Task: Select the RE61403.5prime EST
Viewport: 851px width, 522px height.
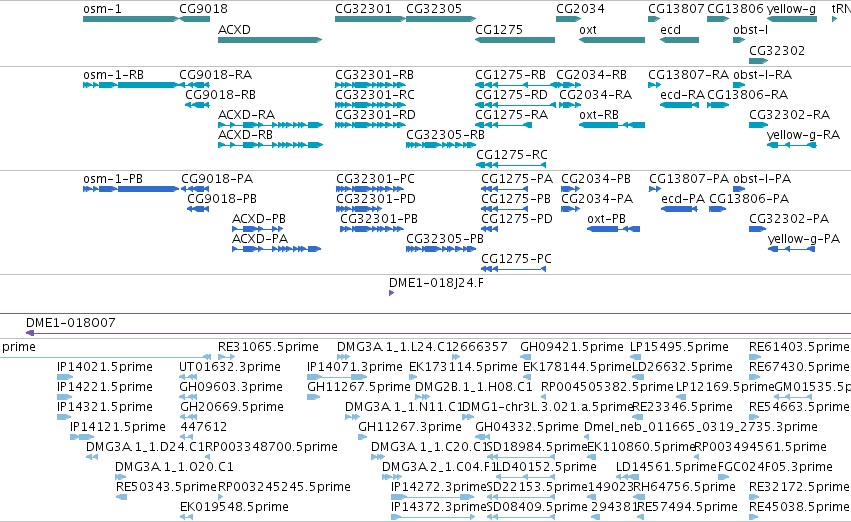Action: (755, 357)
